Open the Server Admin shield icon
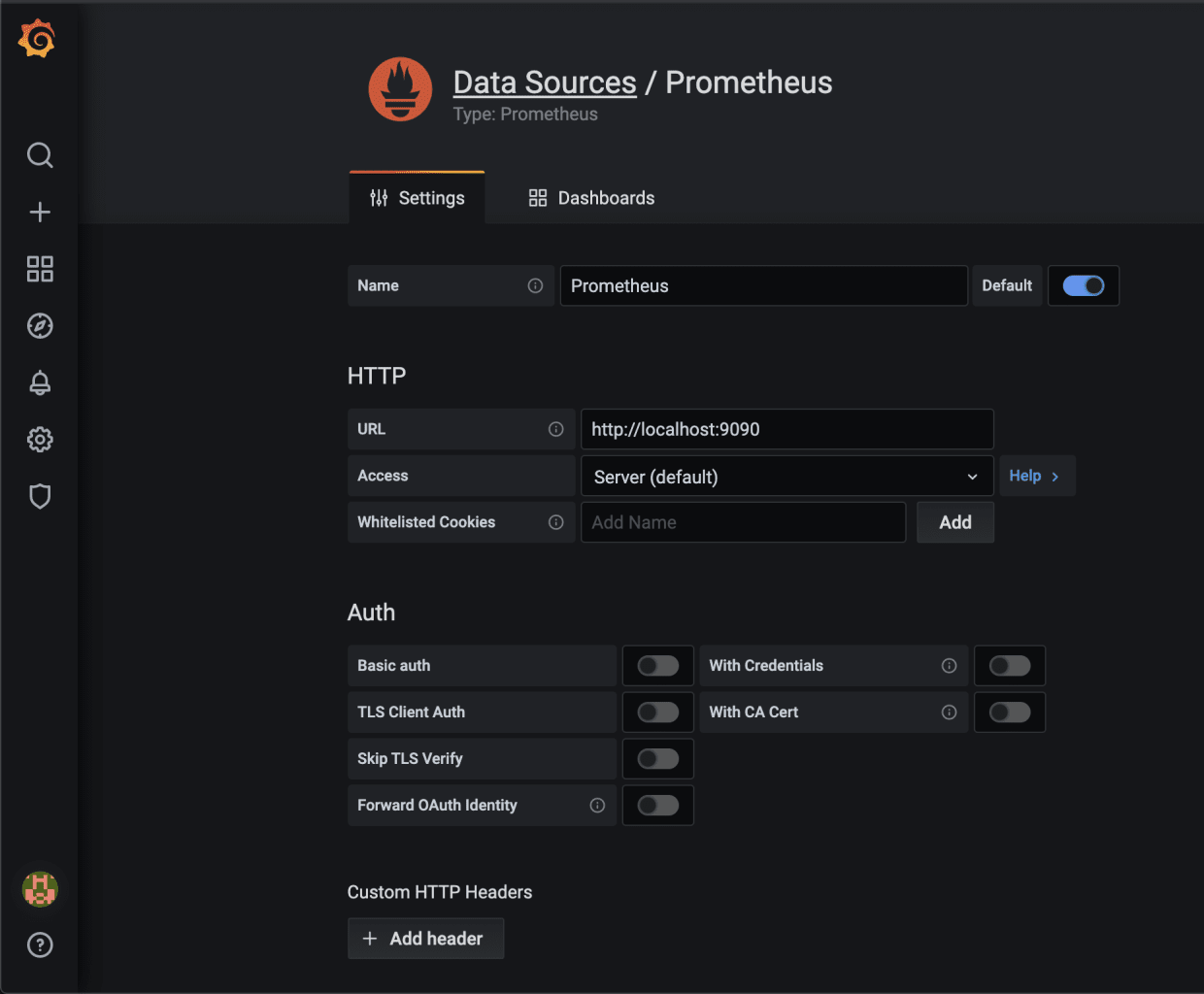The image size is (1204, 994). pyautogui.click(x=40, y=496)
